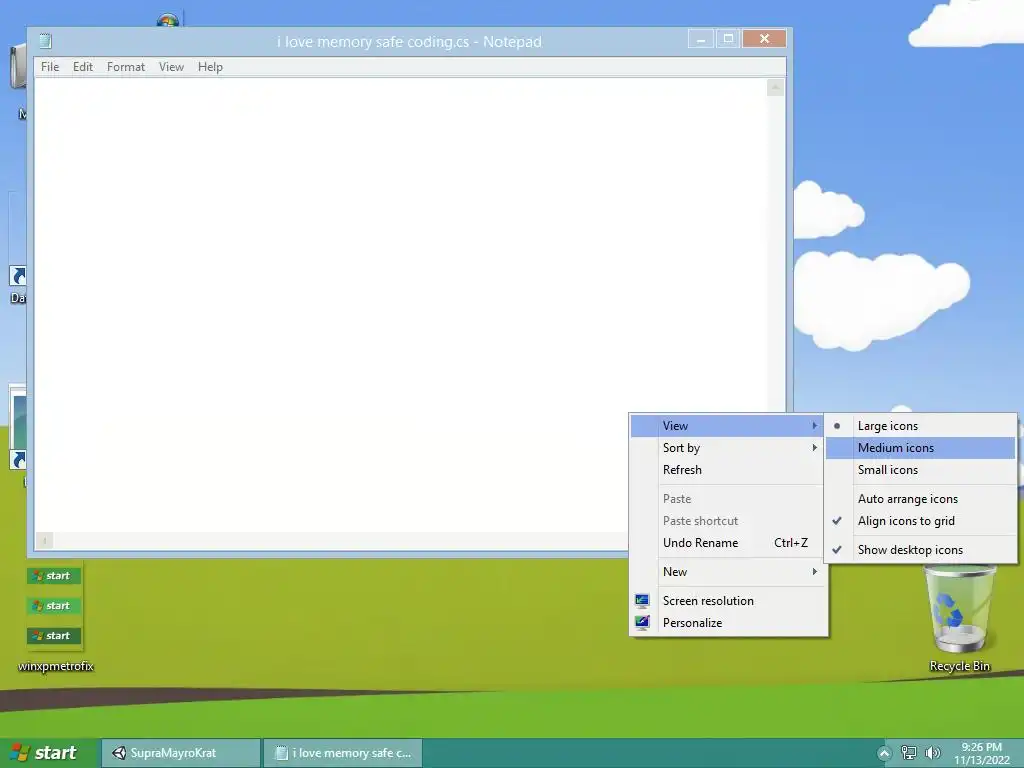This screenshot has height=768, width=1024.
Task: Maximize the Notepad window
Action: (728, 39)
